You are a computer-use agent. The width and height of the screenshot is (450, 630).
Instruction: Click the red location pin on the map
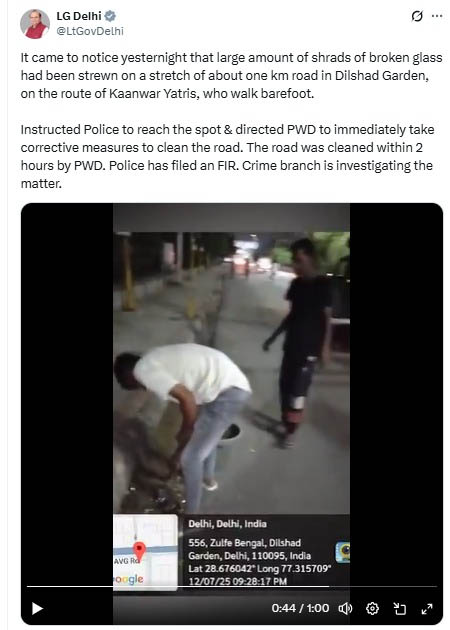[x=139, y=551]
